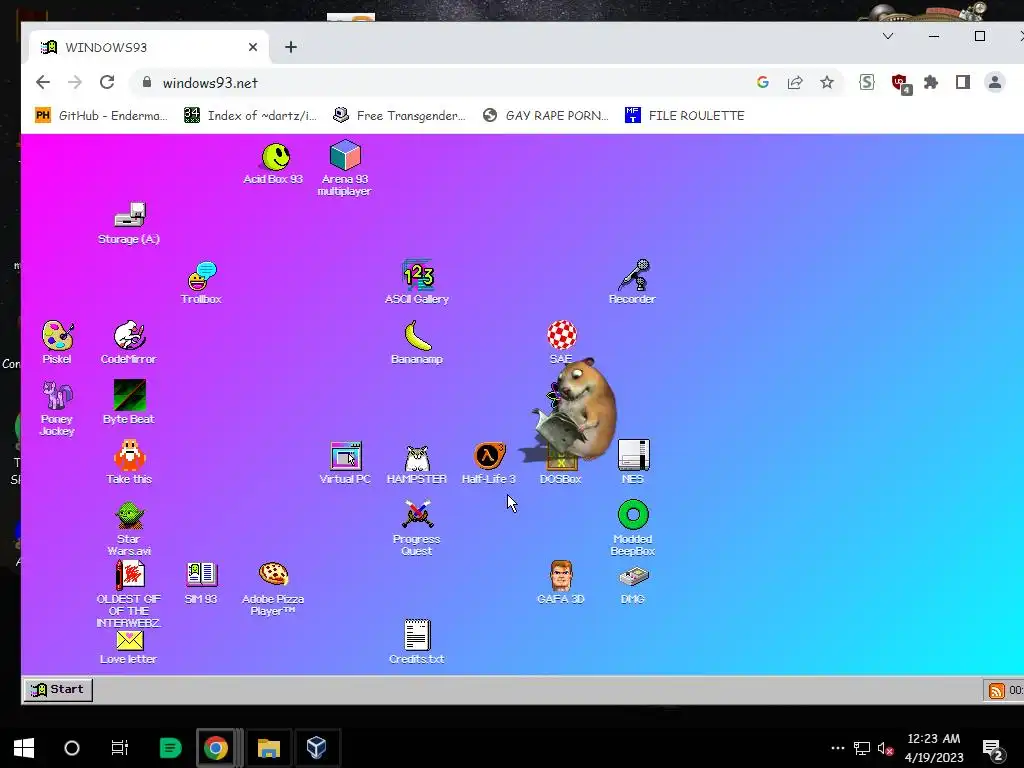Screen dimensions: 1024x768
Task: Expand the tab search chevron
Action: (888, 36)
